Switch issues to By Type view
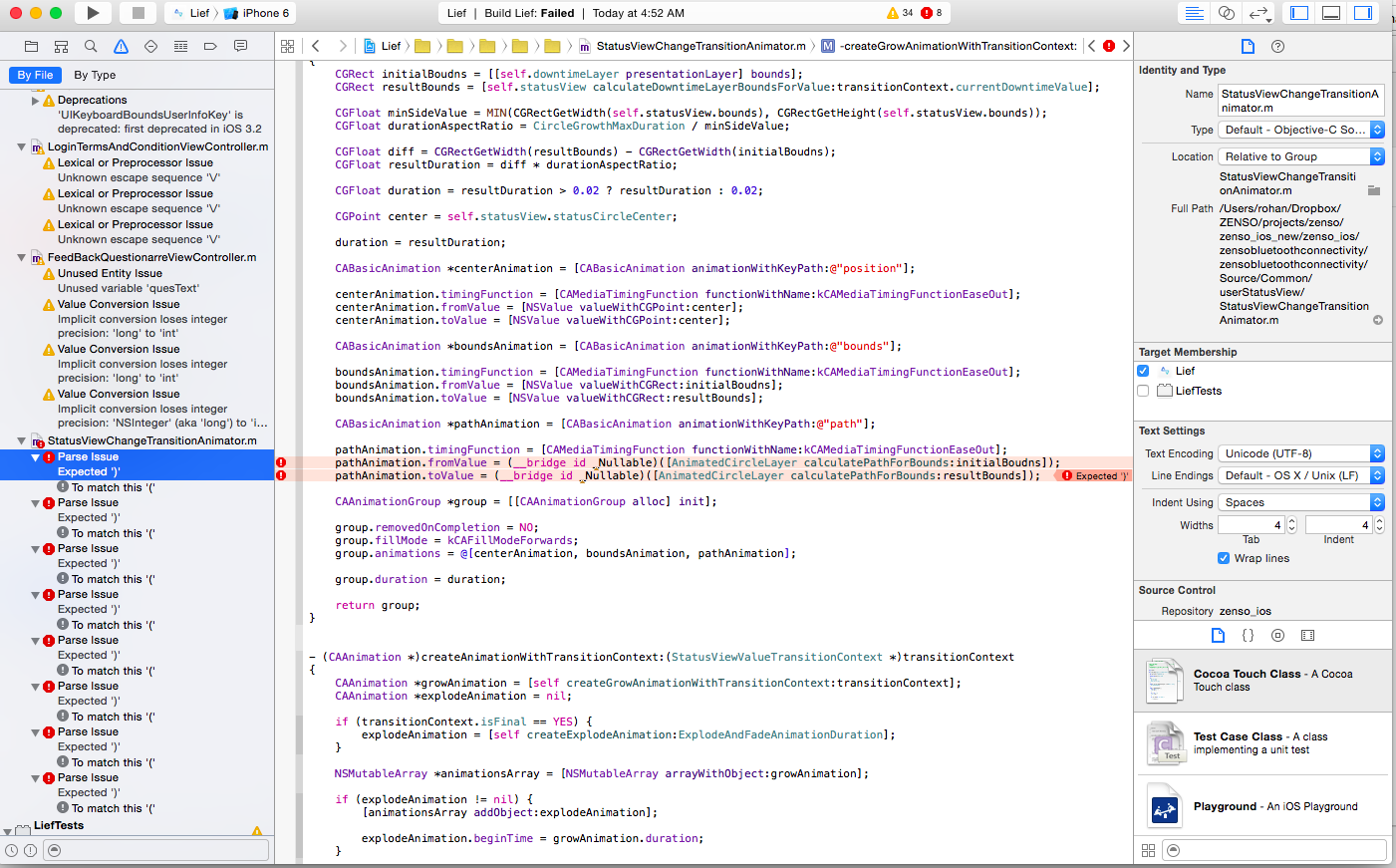The width and height of the screenshot is (1396, 868). pos(95,75)
